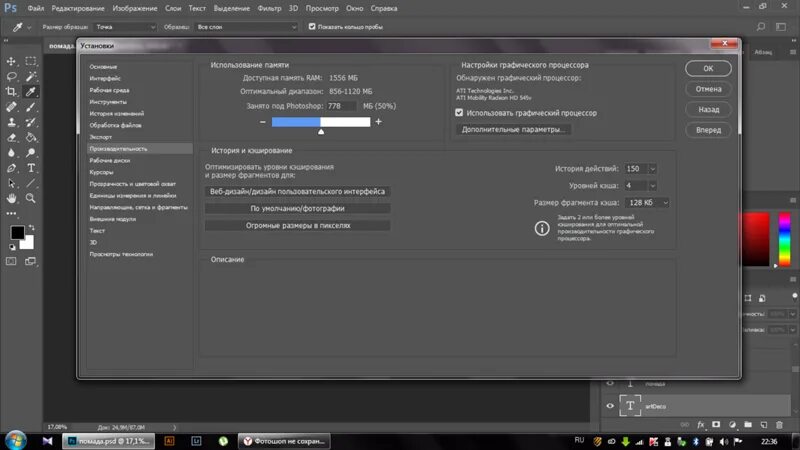
Task: Select the Lasso tool
Action: [11, 77]
